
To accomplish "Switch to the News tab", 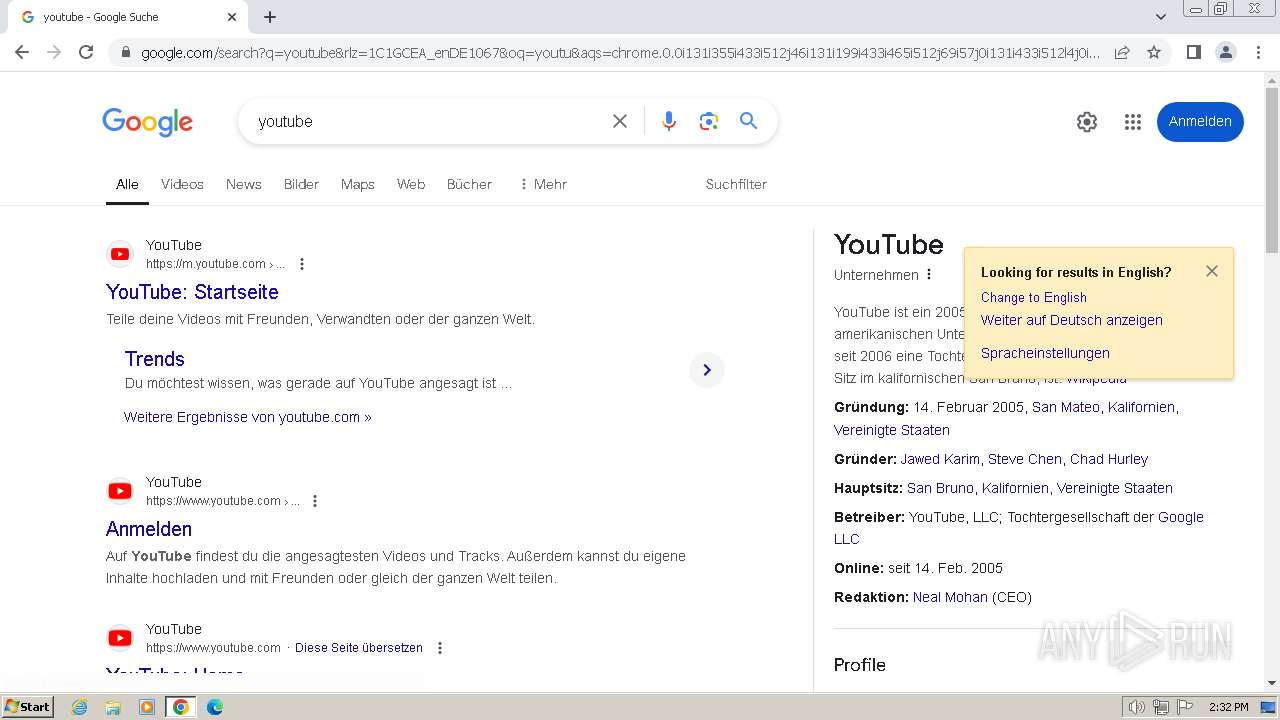I will pyautogui.click(x=243, y=184).
